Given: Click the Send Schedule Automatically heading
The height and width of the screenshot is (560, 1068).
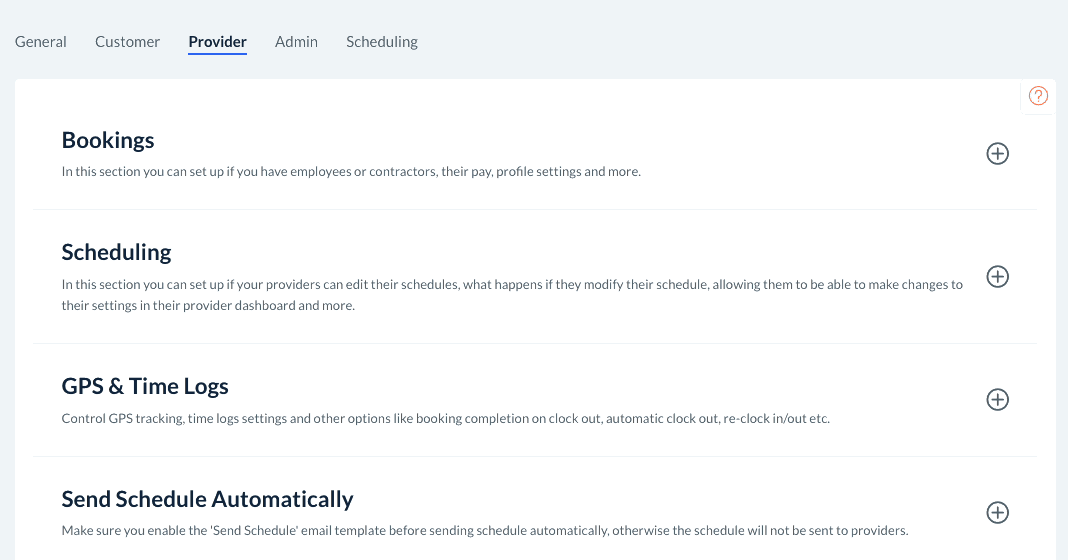Looking at the screenshot, I should pos(207,499).
